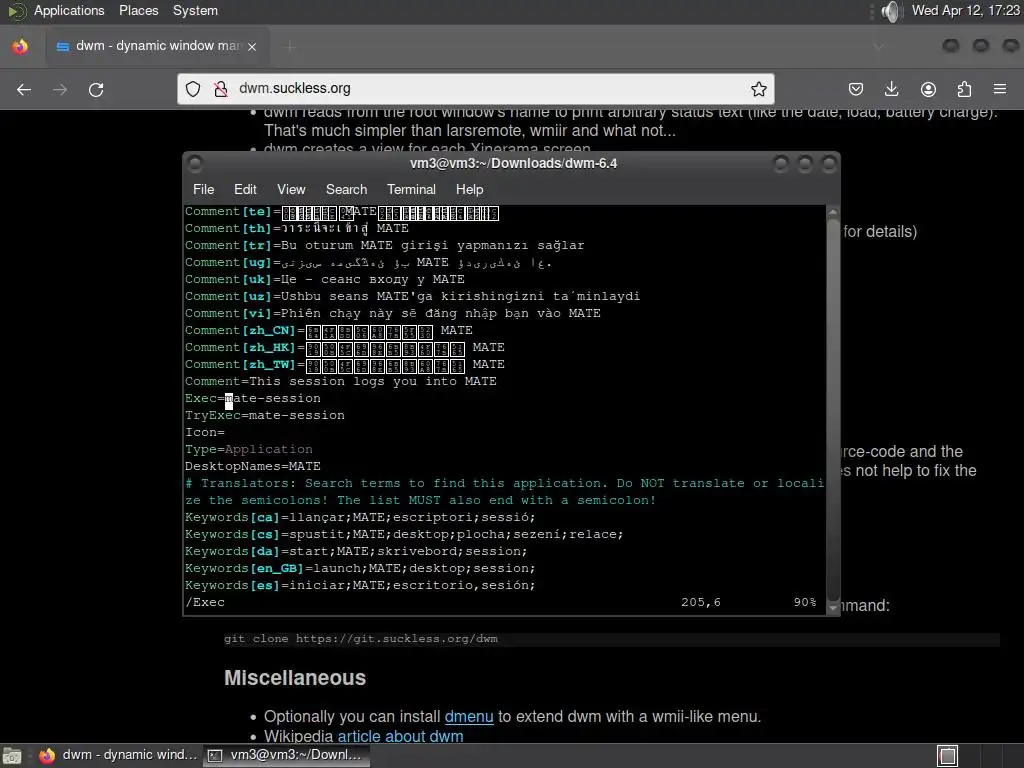Image resolution: width=1024 pixels, height=768 pixels.
Task: Reload the dwm.suckless.org page
Action: pyautogui.click(x=96, y=89)
